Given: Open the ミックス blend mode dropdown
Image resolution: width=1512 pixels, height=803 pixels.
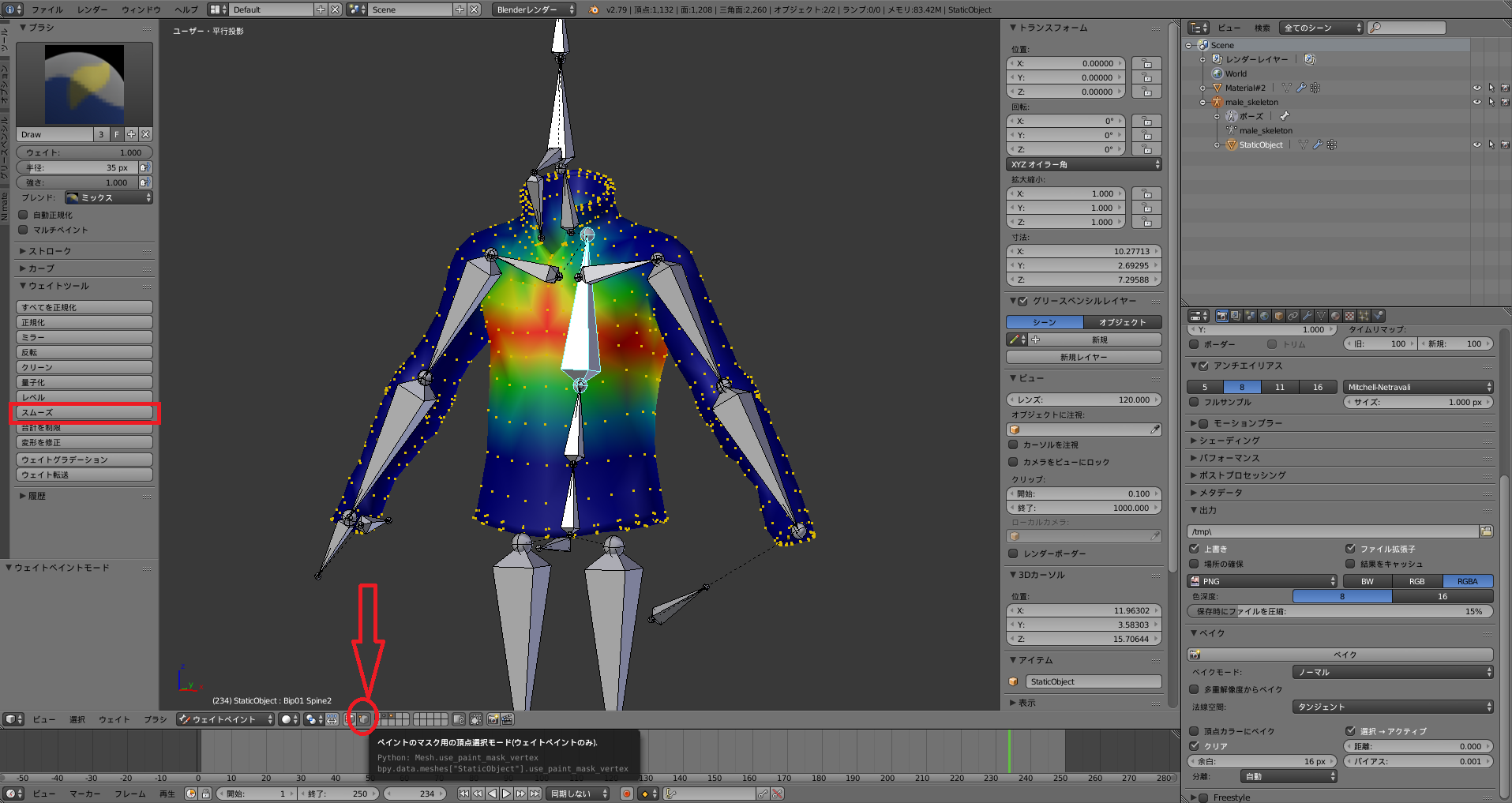Looking at the screenshot, I should 108,197.
